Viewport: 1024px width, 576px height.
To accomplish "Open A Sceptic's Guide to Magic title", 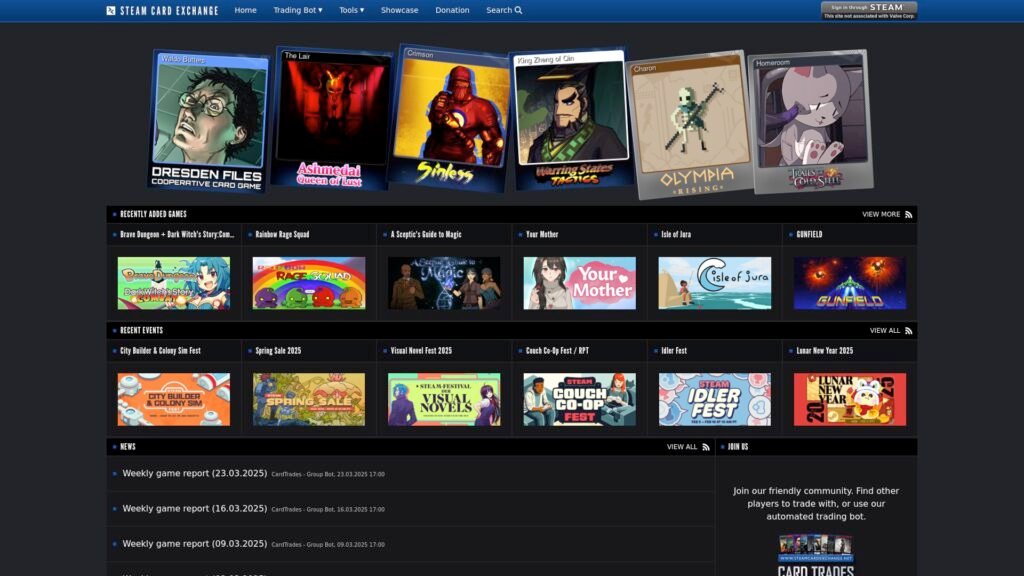I will (426, 234).
